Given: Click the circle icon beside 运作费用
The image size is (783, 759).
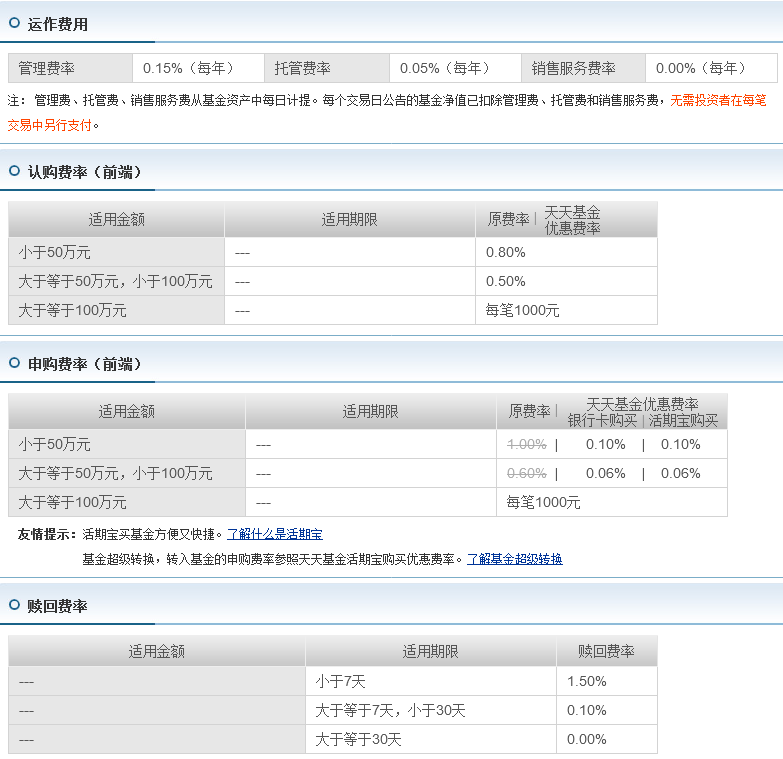Looking at the screenshot, I should 14,22.
